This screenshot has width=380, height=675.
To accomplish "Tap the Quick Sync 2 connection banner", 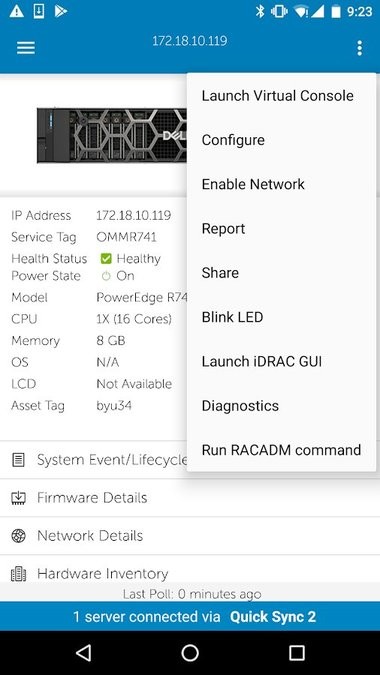I will pyautogui.click(x=190, y=616).
